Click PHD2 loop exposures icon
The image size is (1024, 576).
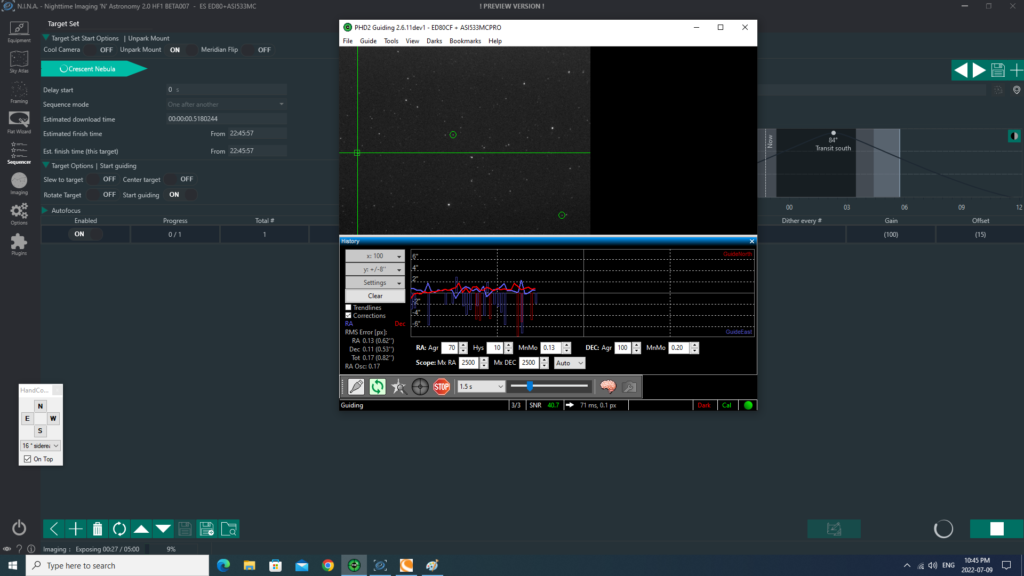click(377, 387)
